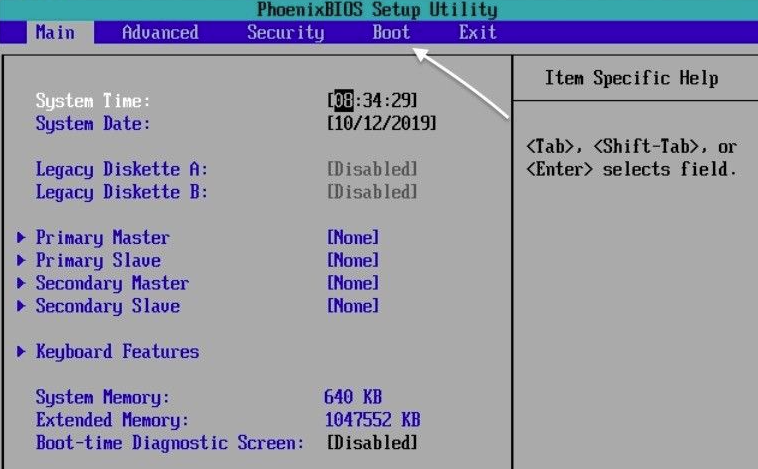Viewport: 758px width, 469px height.
Task: Click the System Date value field
Action: [381, 124]
